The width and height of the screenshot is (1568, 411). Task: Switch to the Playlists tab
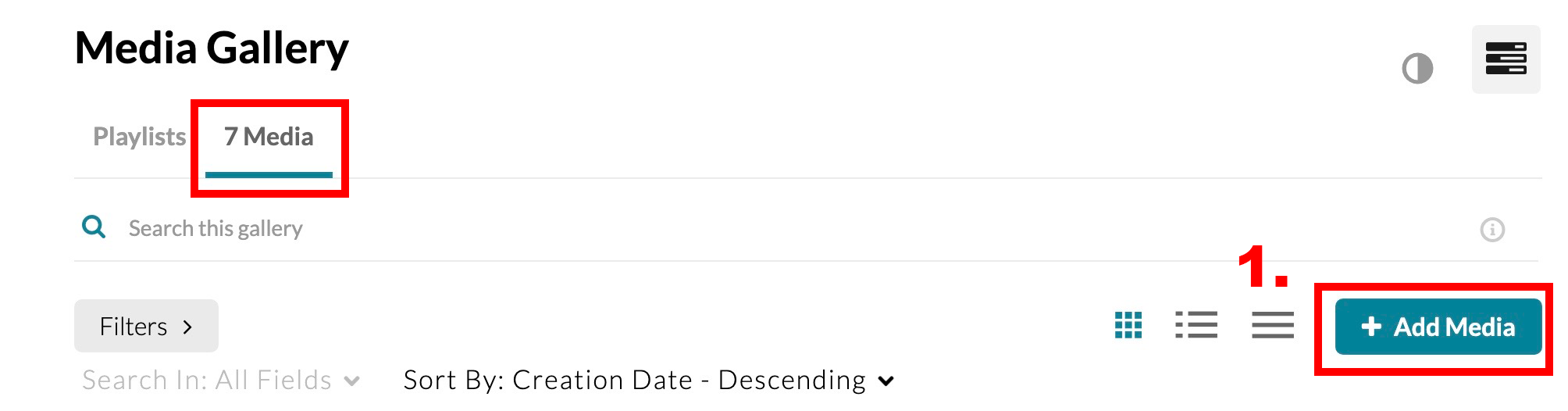coord(139,137)
